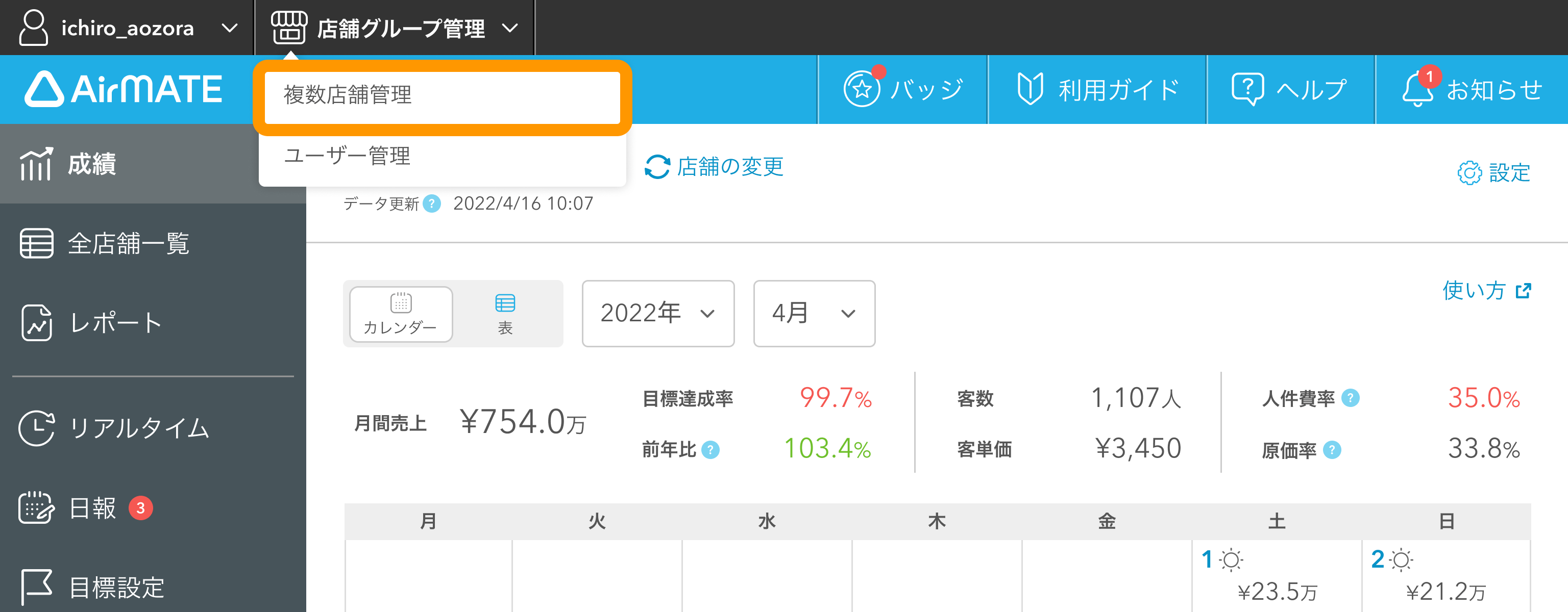Click the 35.0% 人件費率 value
Image resolution: width=1568 pixels, height=612 pixels.
(x=1483, y=398)
